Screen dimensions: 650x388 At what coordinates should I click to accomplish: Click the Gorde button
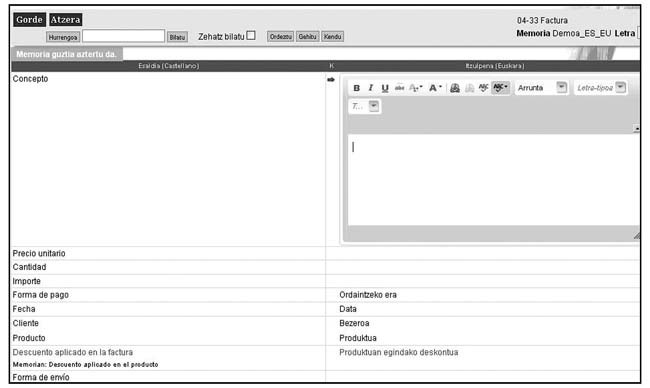point(29,19)
